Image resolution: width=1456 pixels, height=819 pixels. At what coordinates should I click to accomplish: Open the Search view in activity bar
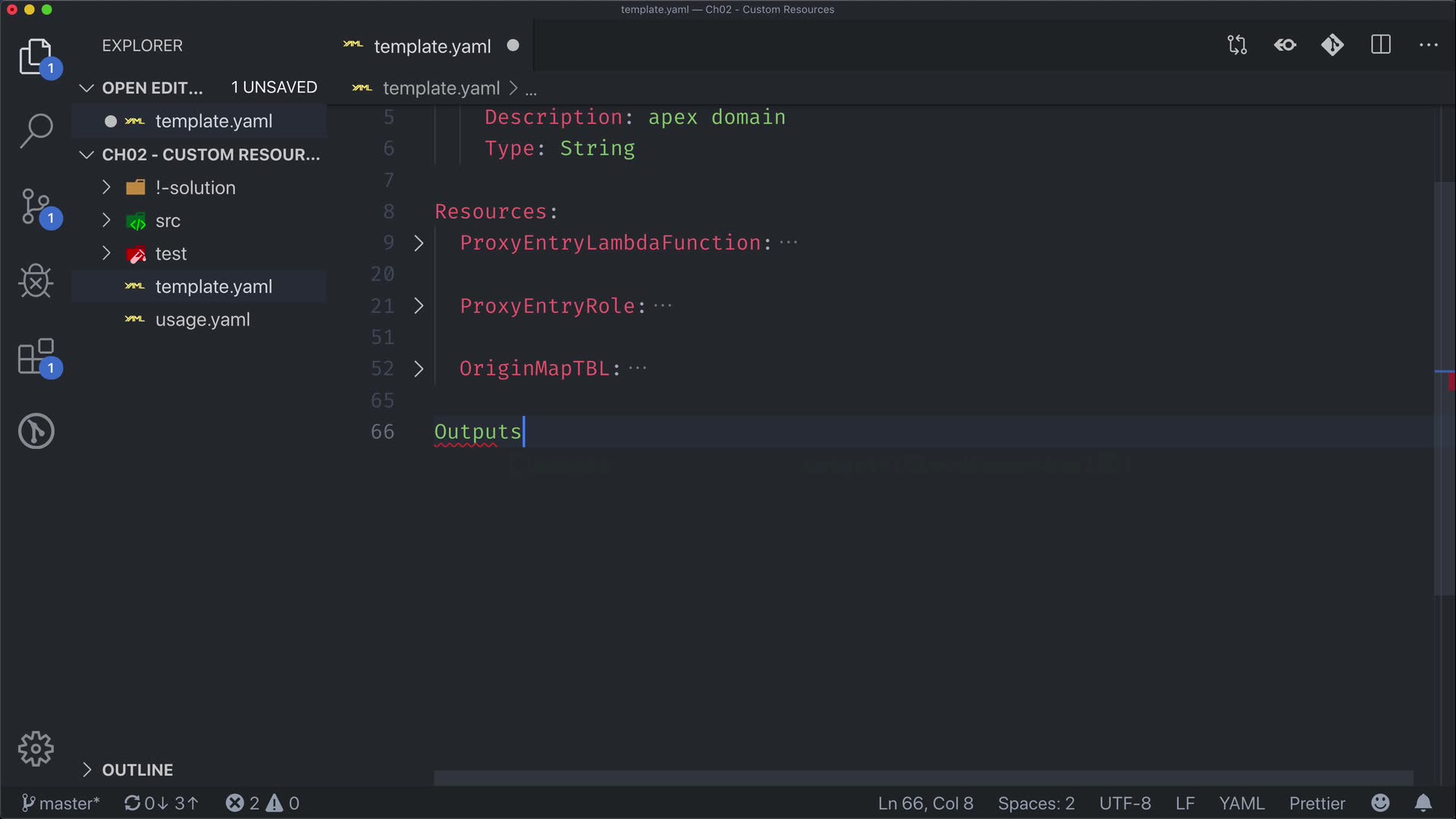pos(36,130)
